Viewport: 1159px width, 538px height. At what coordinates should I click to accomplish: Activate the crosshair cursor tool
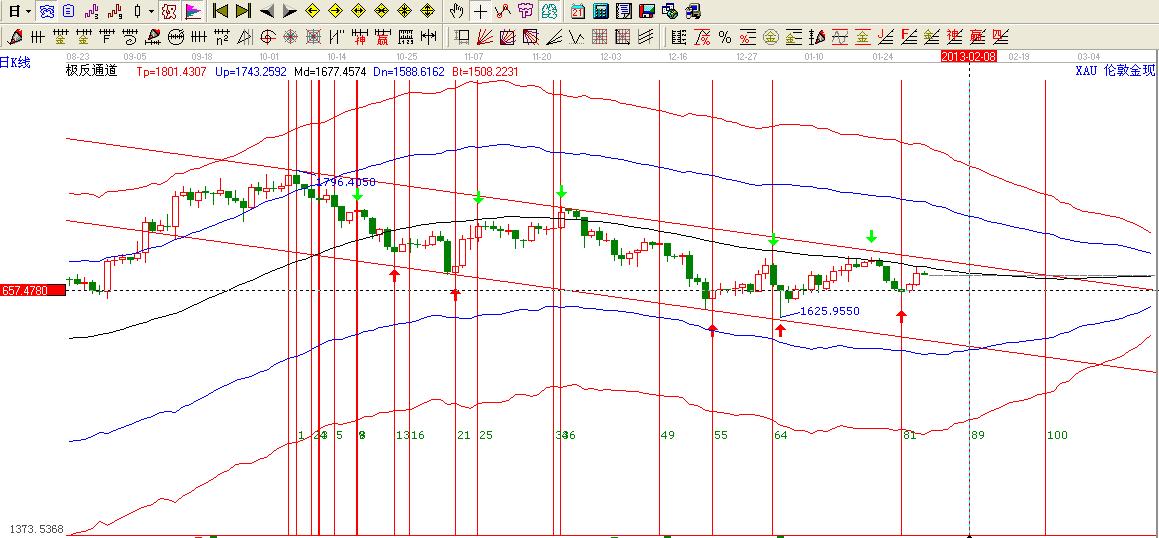[480, 11]
